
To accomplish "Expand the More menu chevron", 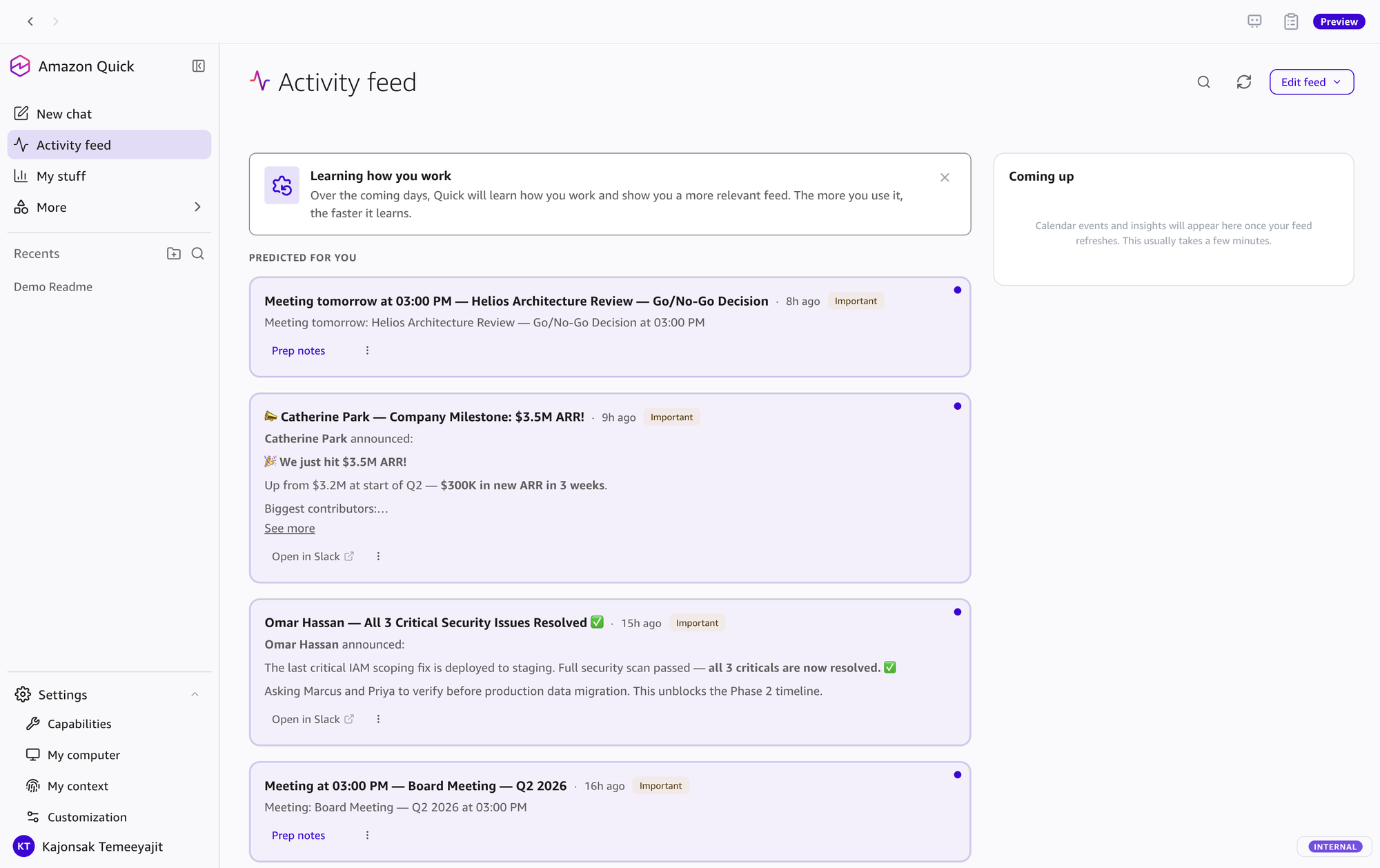I will coord(197,207).
